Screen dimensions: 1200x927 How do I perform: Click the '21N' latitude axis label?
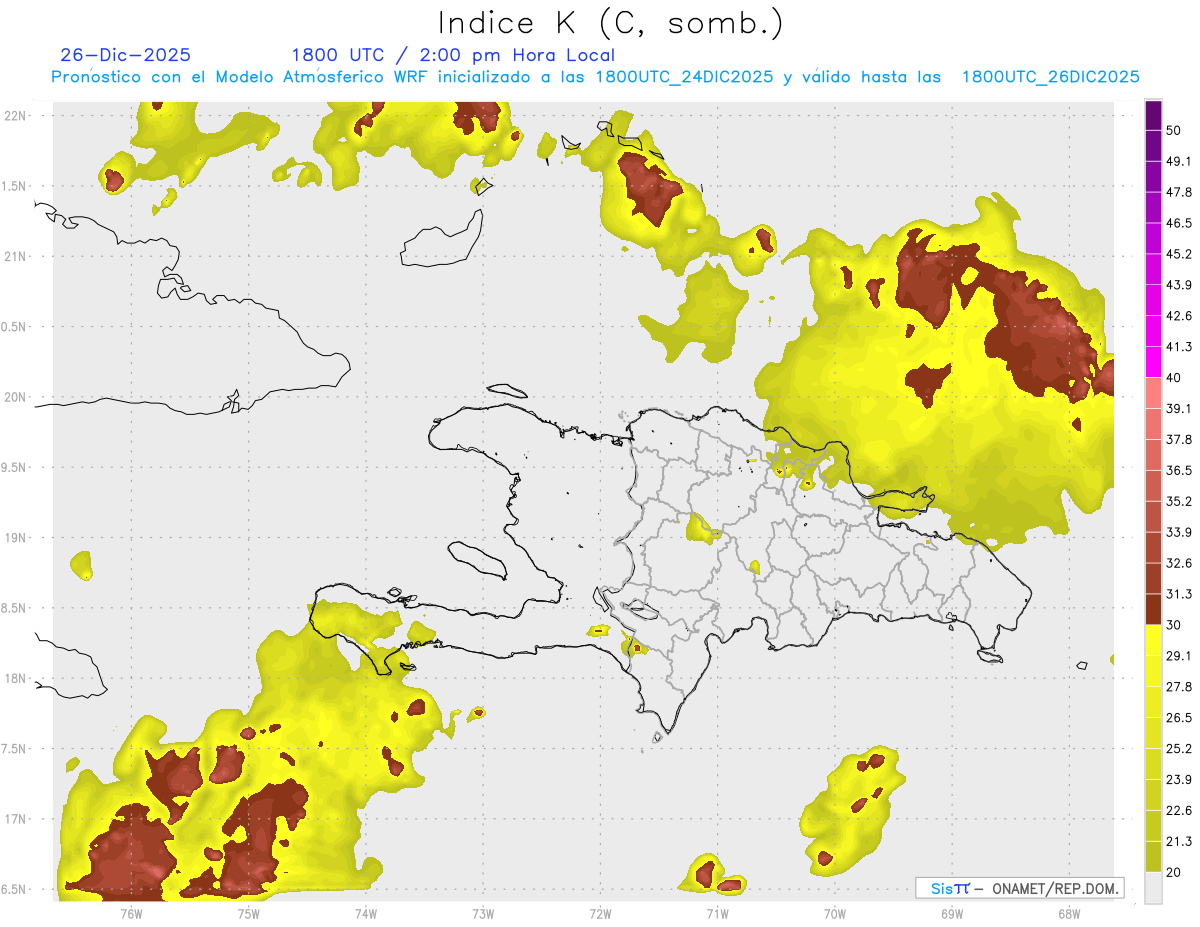coord(14,256)
